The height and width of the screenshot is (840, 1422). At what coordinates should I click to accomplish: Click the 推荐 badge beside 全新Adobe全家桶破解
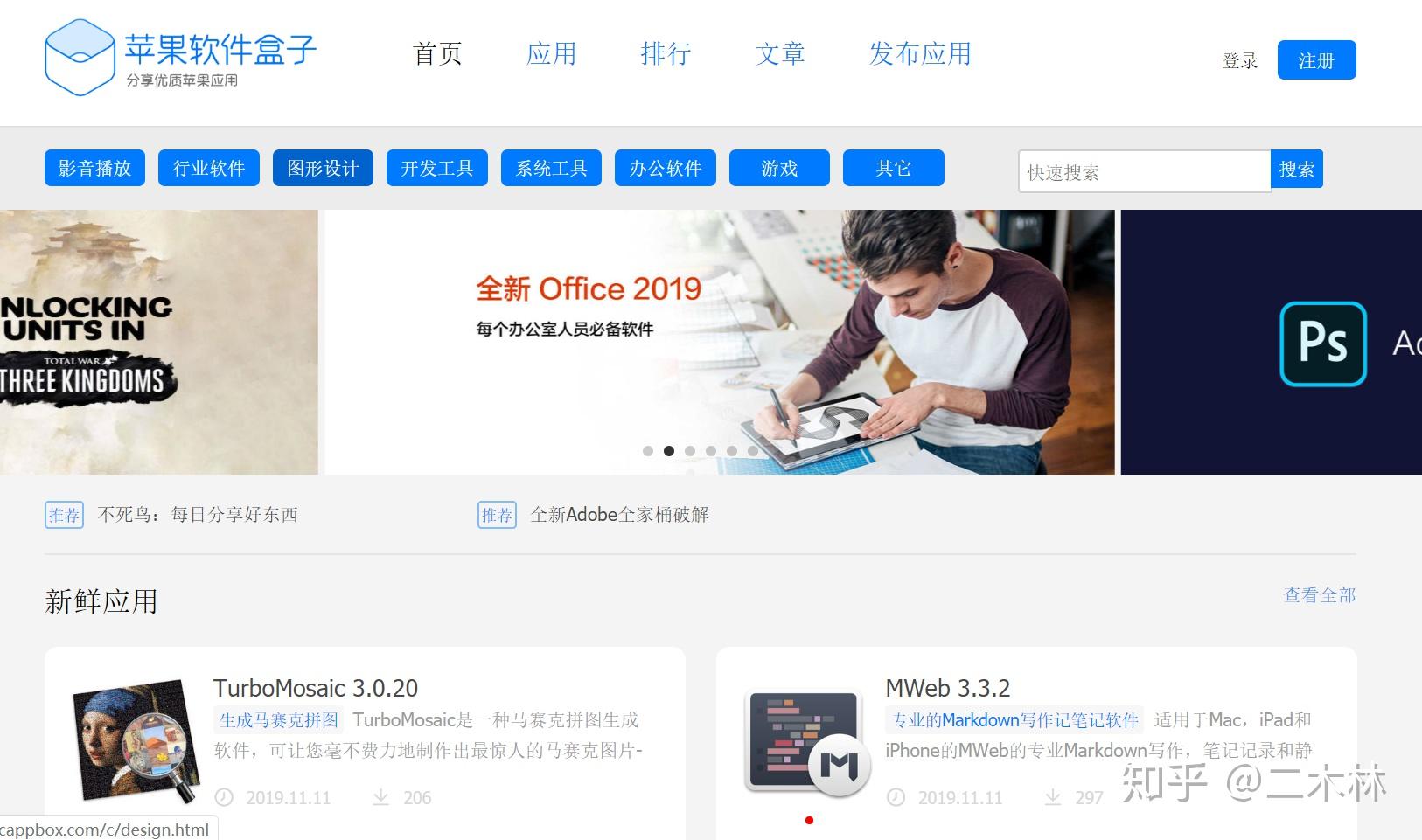point(497,515)
